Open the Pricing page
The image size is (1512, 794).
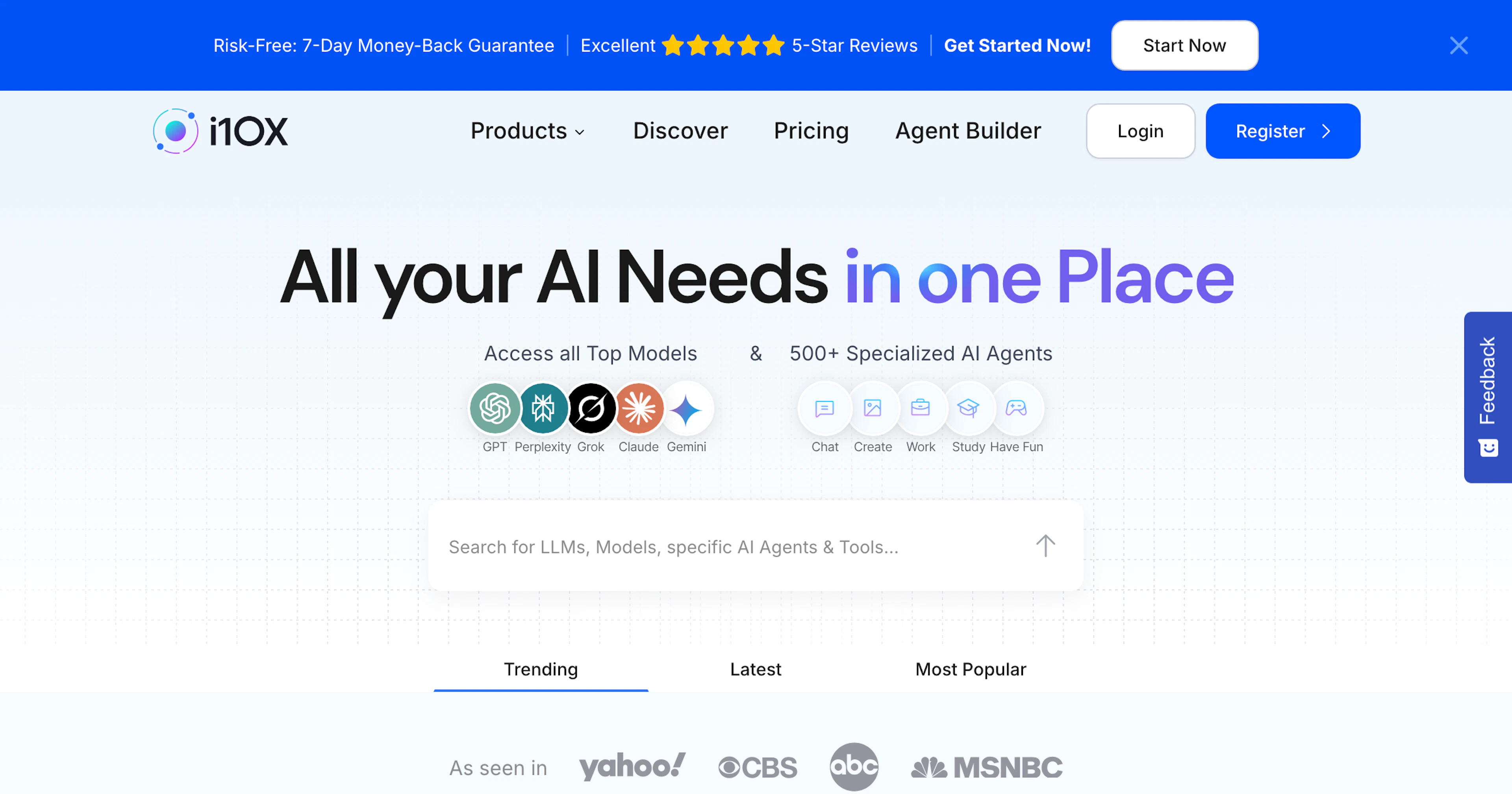click(811, 130)
